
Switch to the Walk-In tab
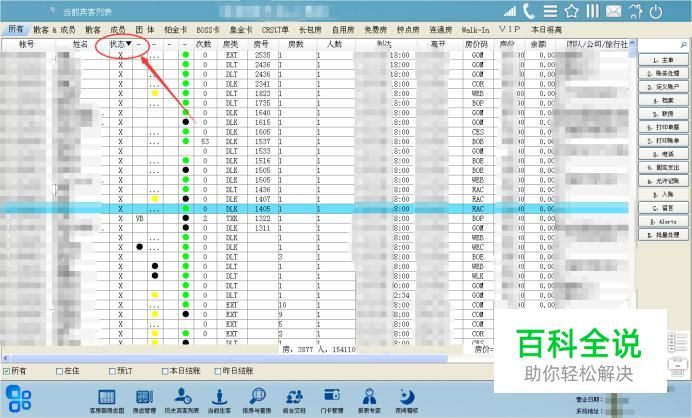coord(475,30)
